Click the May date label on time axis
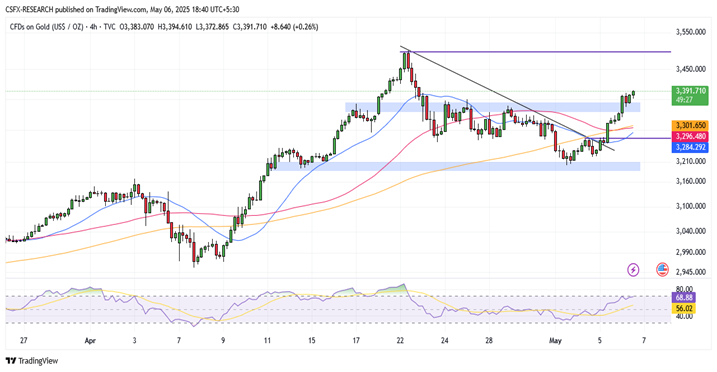The image size is (717, 372). pyautogui.click(x=555, y=340)
